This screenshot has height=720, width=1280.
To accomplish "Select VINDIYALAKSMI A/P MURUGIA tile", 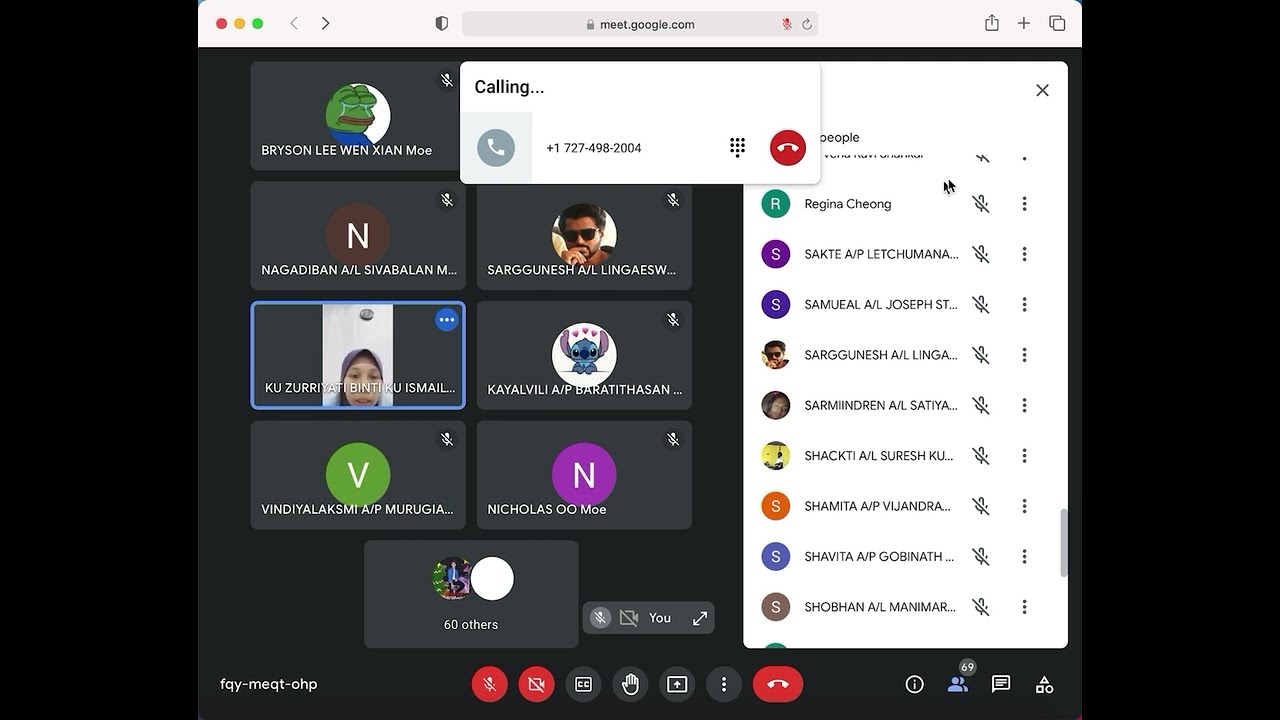I will pyautogui.click(x=358, y=475).
